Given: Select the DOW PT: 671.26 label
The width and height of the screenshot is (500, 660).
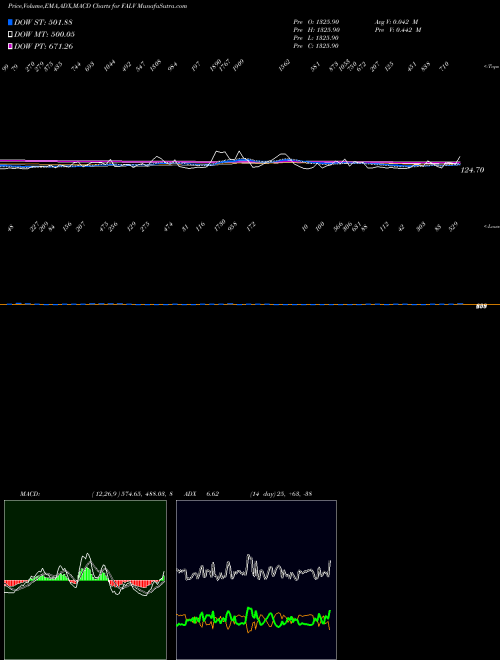Looking at the screenshot, I should pyautogui.click(x=44, y=46).
